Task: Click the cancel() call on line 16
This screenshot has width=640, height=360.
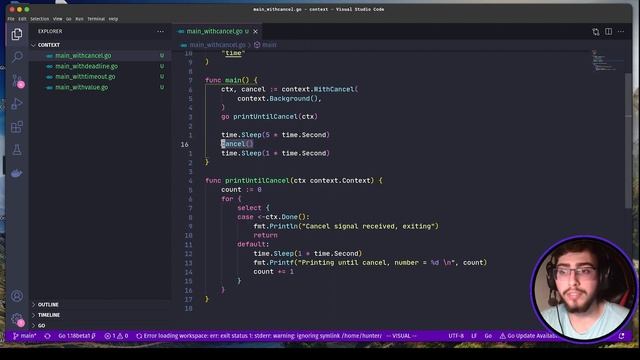Action: click(237, 144)
